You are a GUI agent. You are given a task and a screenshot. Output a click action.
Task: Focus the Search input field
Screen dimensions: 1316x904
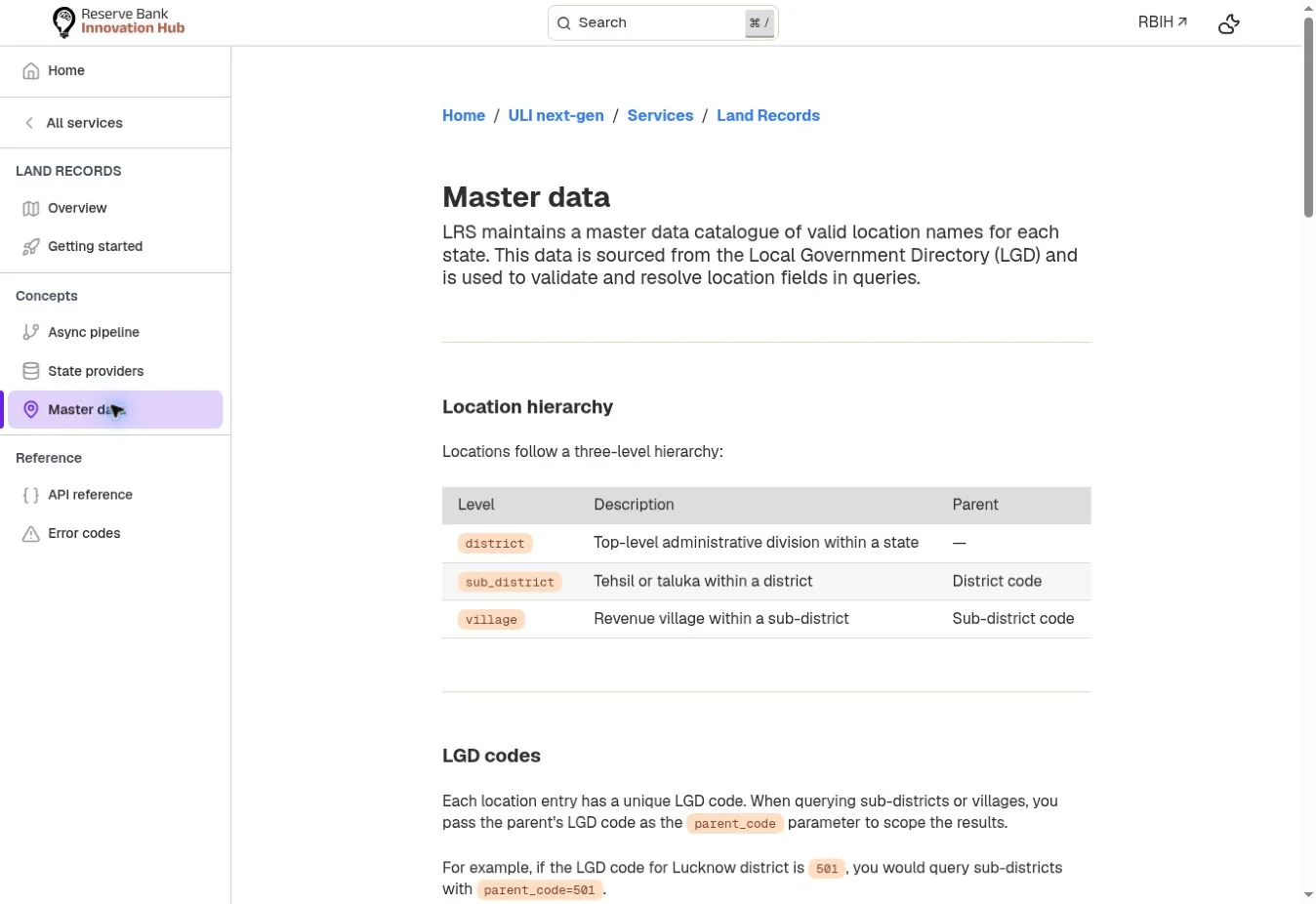click(x=663, y=22)
